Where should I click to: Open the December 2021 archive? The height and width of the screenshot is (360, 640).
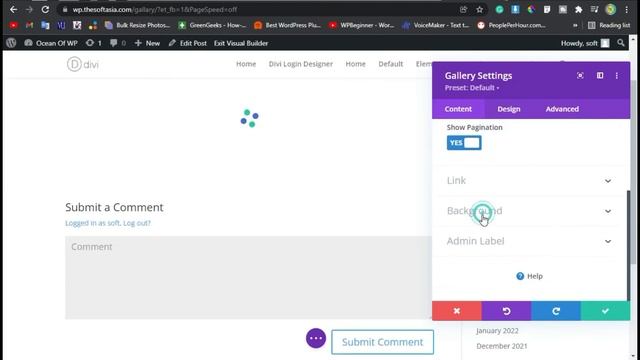502,346
